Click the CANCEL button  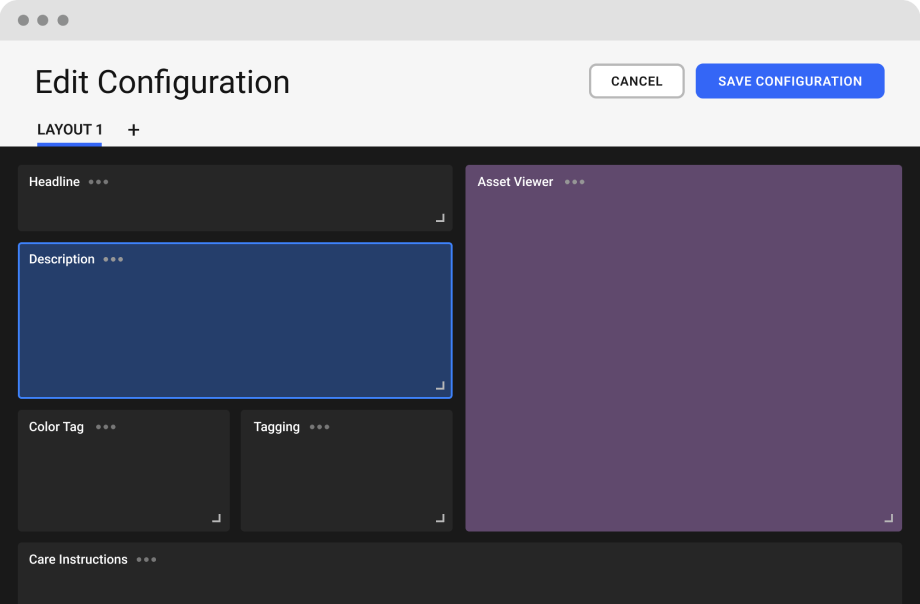(636, 81)
